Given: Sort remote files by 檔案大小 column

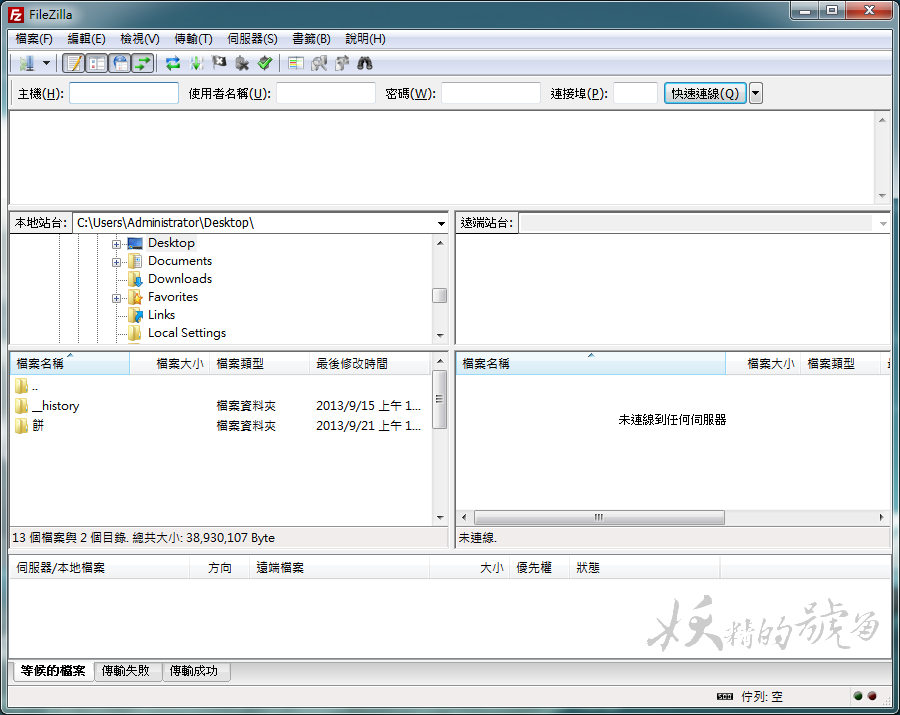Looking at the screenshot, I should click(x=763, y=363).
